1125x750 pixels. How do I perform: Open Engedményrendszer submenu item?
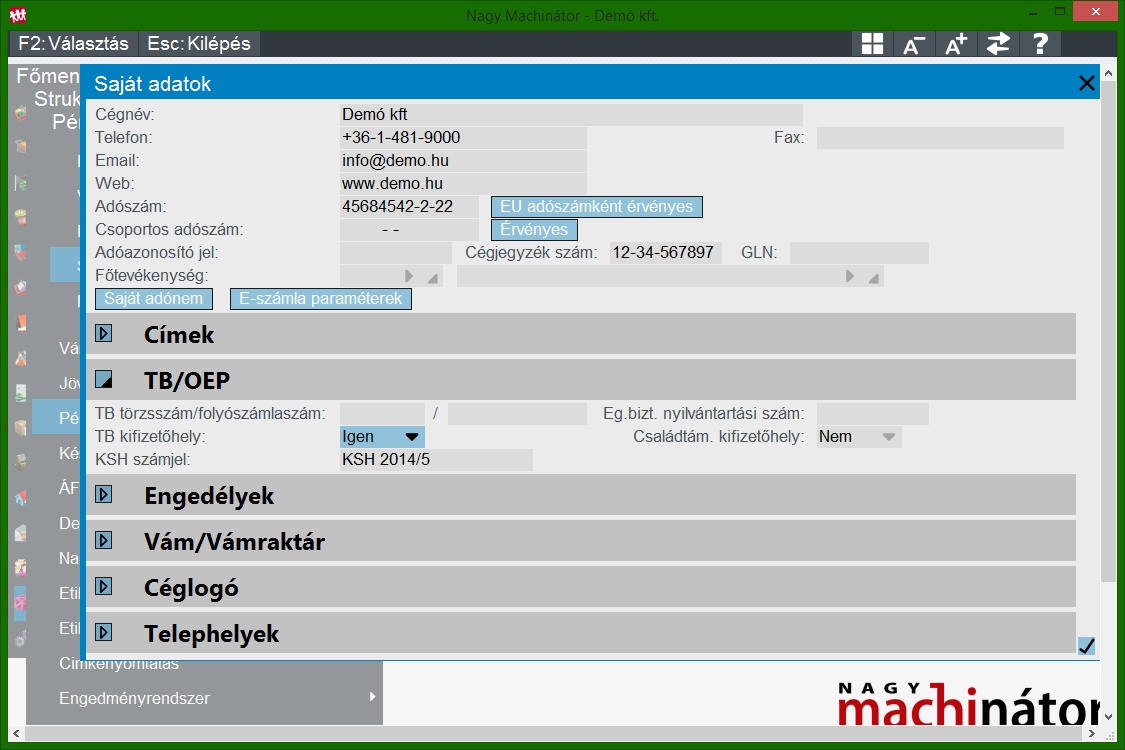tap(204, 698)
